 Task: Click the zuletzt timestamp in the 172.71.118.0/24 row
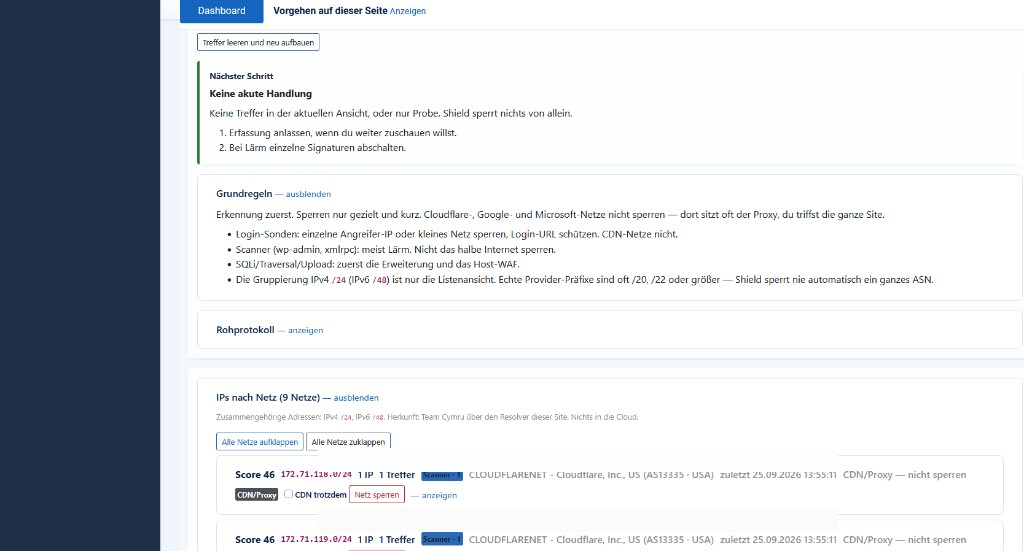pos(778,475)
